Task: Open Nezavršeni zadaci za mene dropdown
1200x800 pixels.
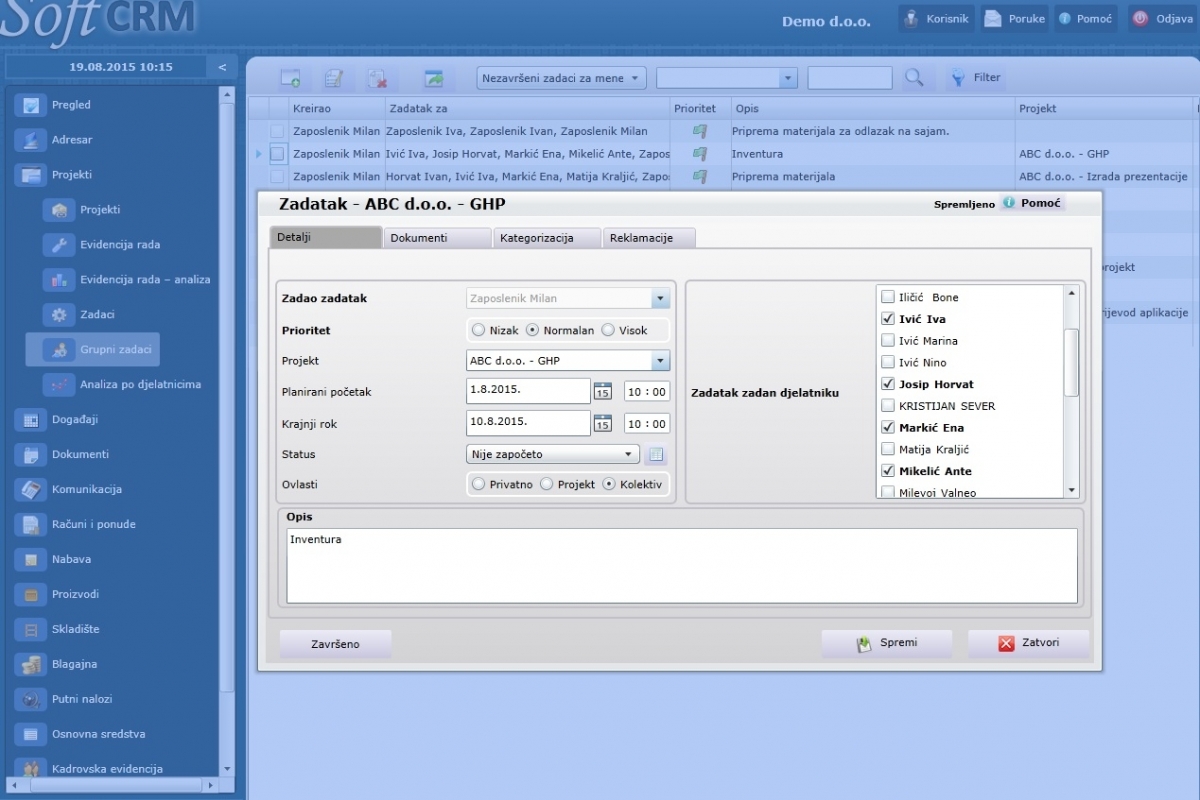Action: point(561,78)
